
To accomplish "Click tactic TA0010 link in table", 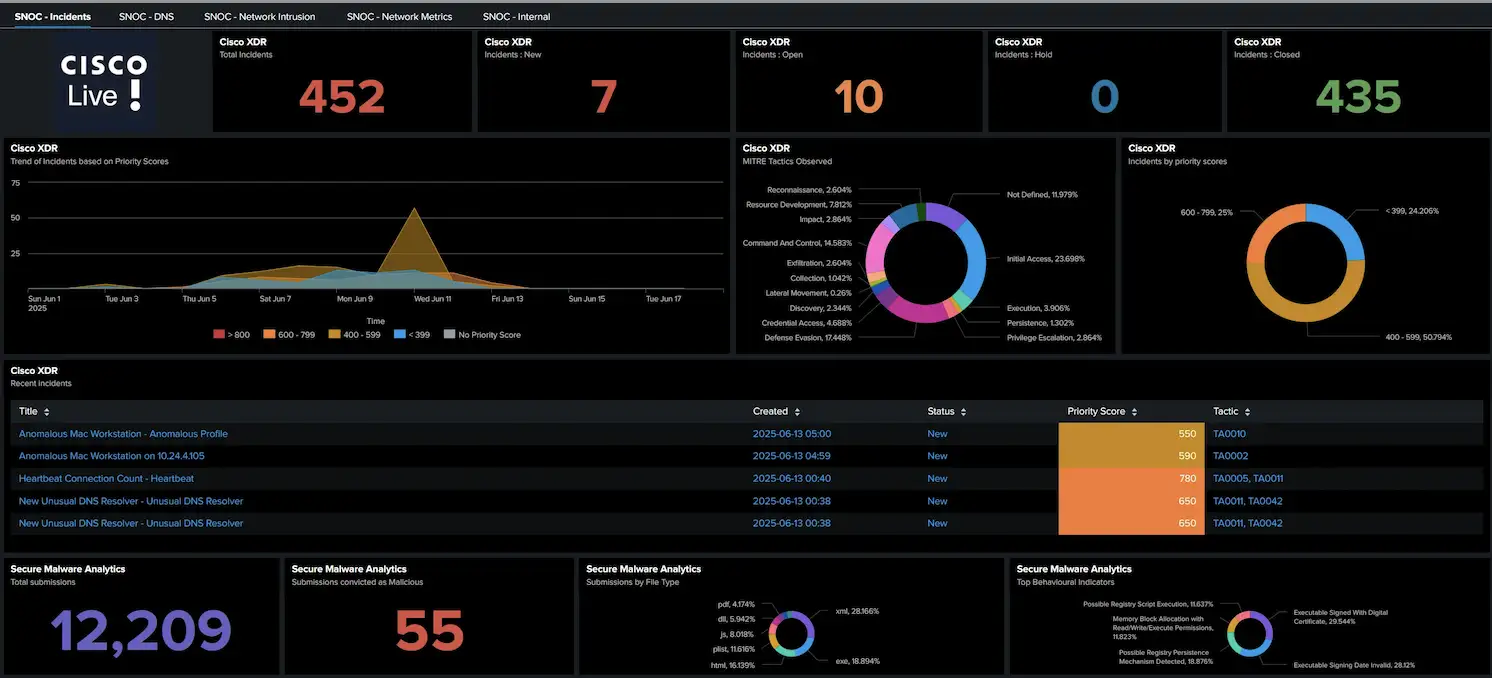I will (x=1229, y=434).
